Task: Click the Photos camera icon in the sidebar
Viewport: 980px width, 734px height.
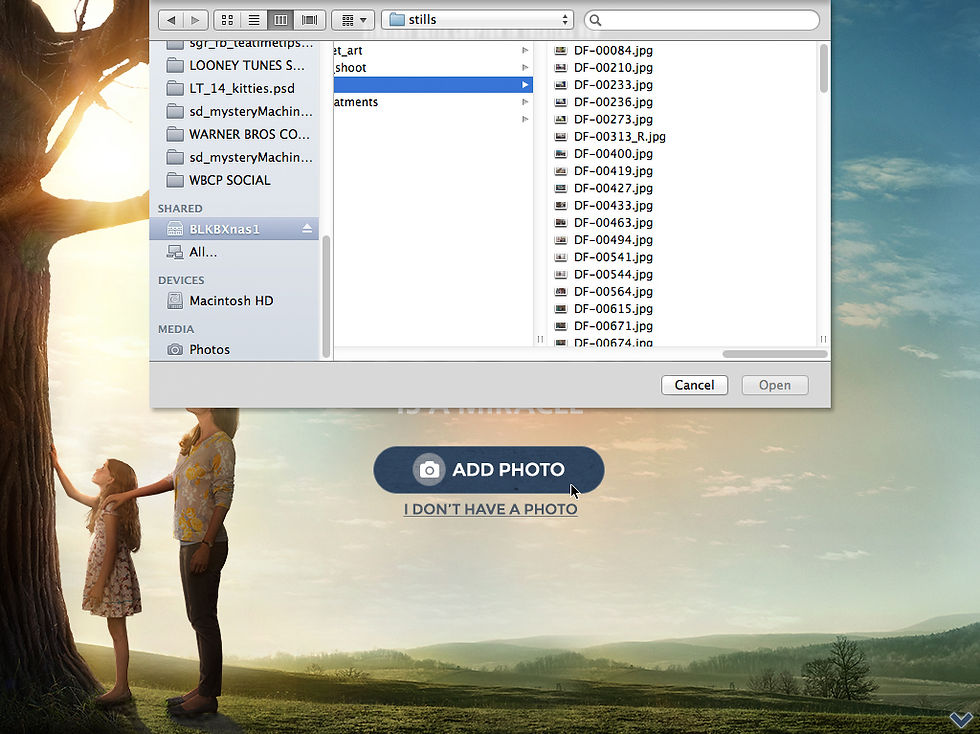Action: (175, 349)
